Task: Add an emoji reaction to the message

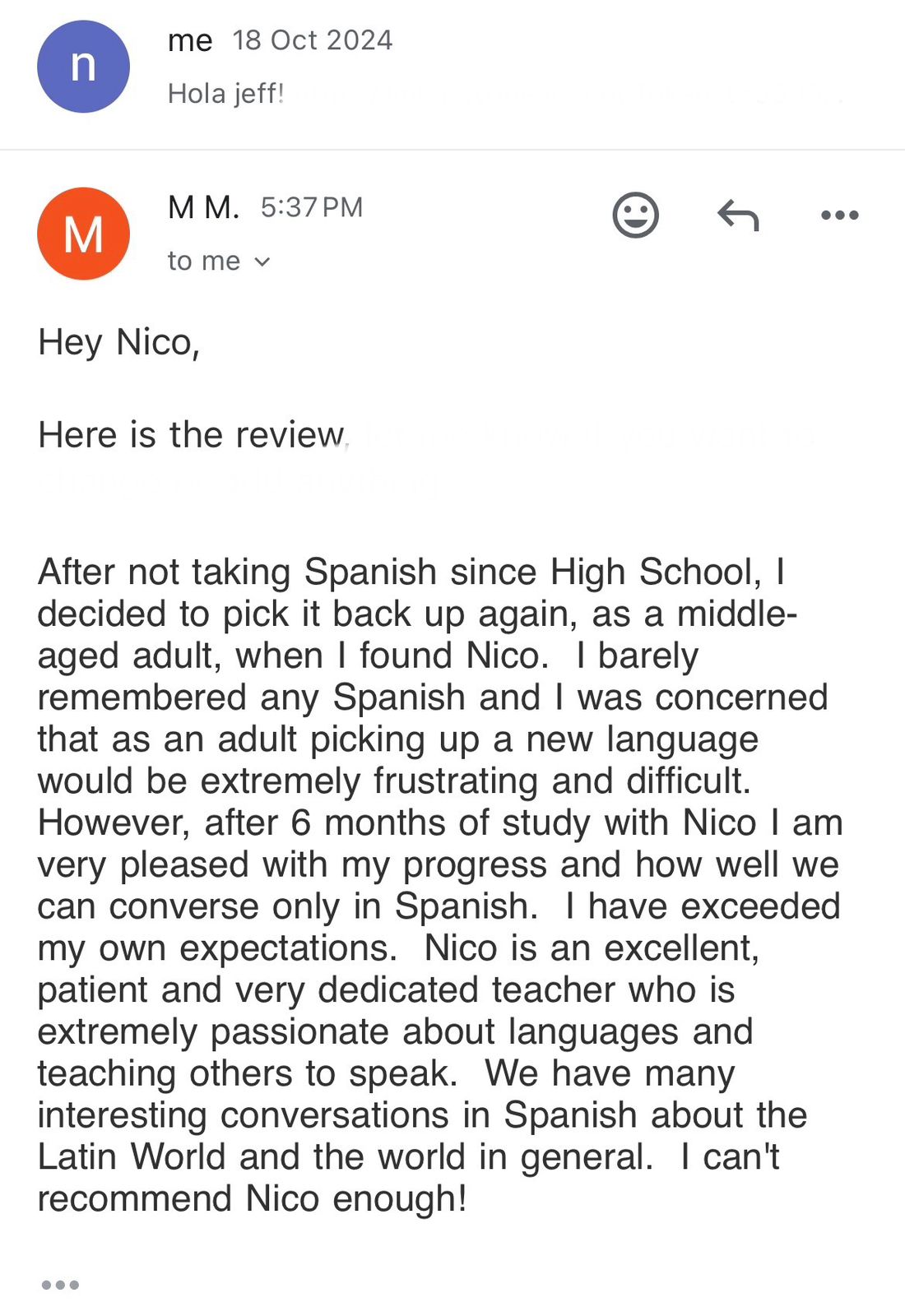Action: (x=635, y=215)
